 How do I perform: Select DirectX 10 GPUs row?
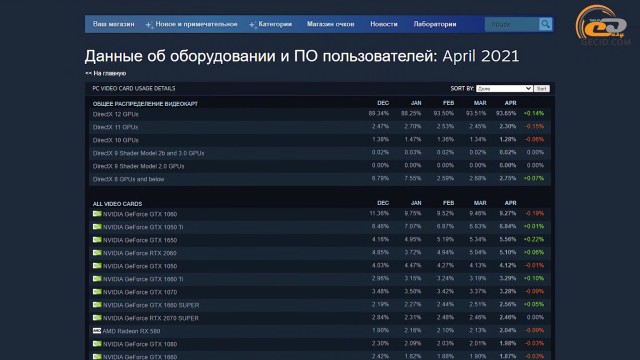[x=320, y=140]
